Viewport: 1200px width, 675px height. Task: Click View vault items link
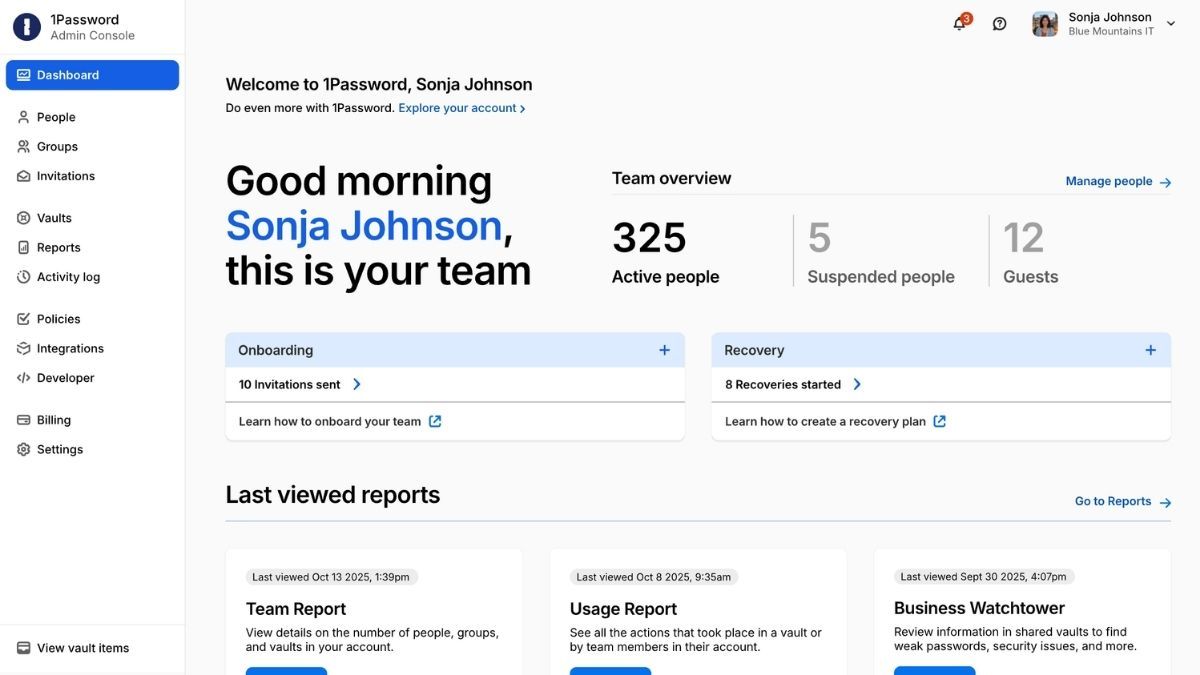(83, 648)
